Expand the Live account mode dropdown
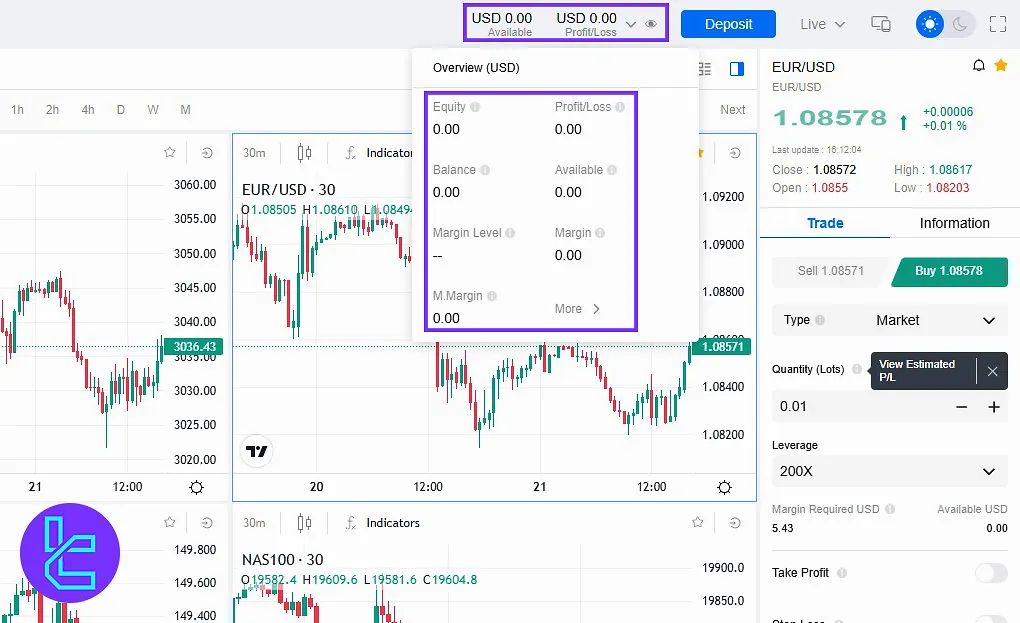 tap(822, 24)
